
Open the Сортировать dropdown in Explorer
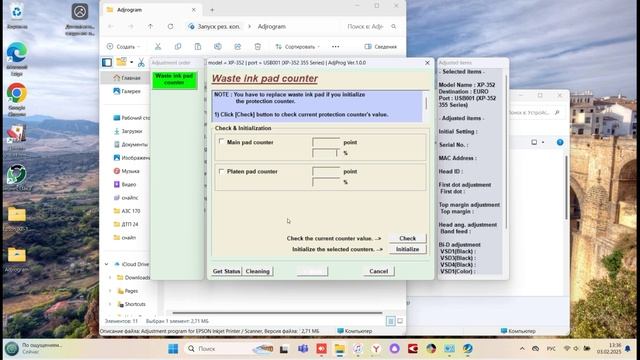pyautogui.click(x=298, y=47)
